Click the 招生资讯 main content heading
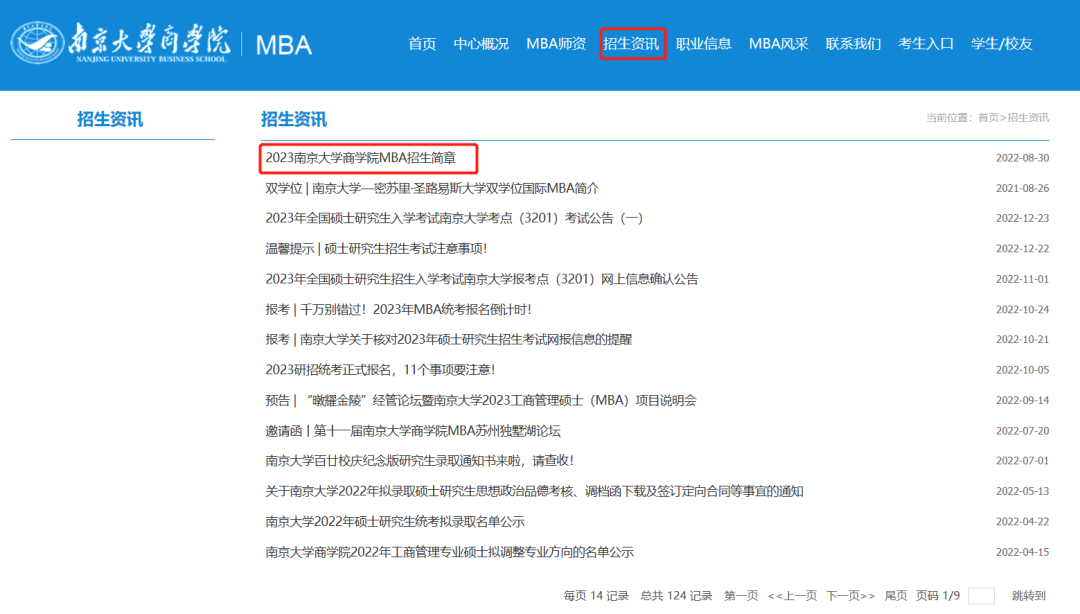This screenshot has width=1080, height=614. coord(294,119)
